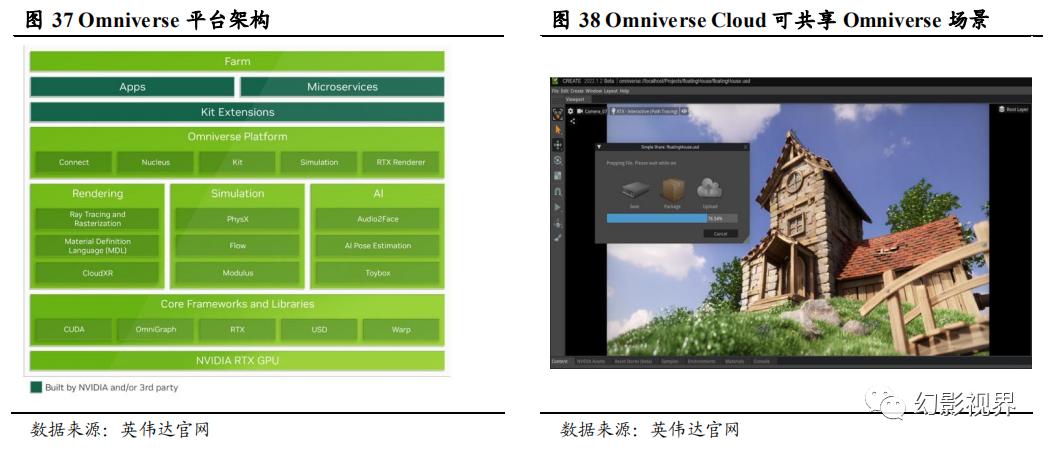The width and height of the screenshot is (1051, 451).
Task: Click the Audio2Face box
Action: [x=377, y=218]
